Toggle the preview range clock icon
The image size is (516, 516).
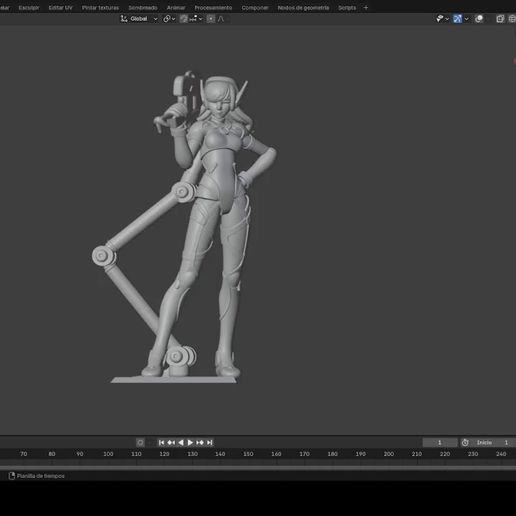465,442
